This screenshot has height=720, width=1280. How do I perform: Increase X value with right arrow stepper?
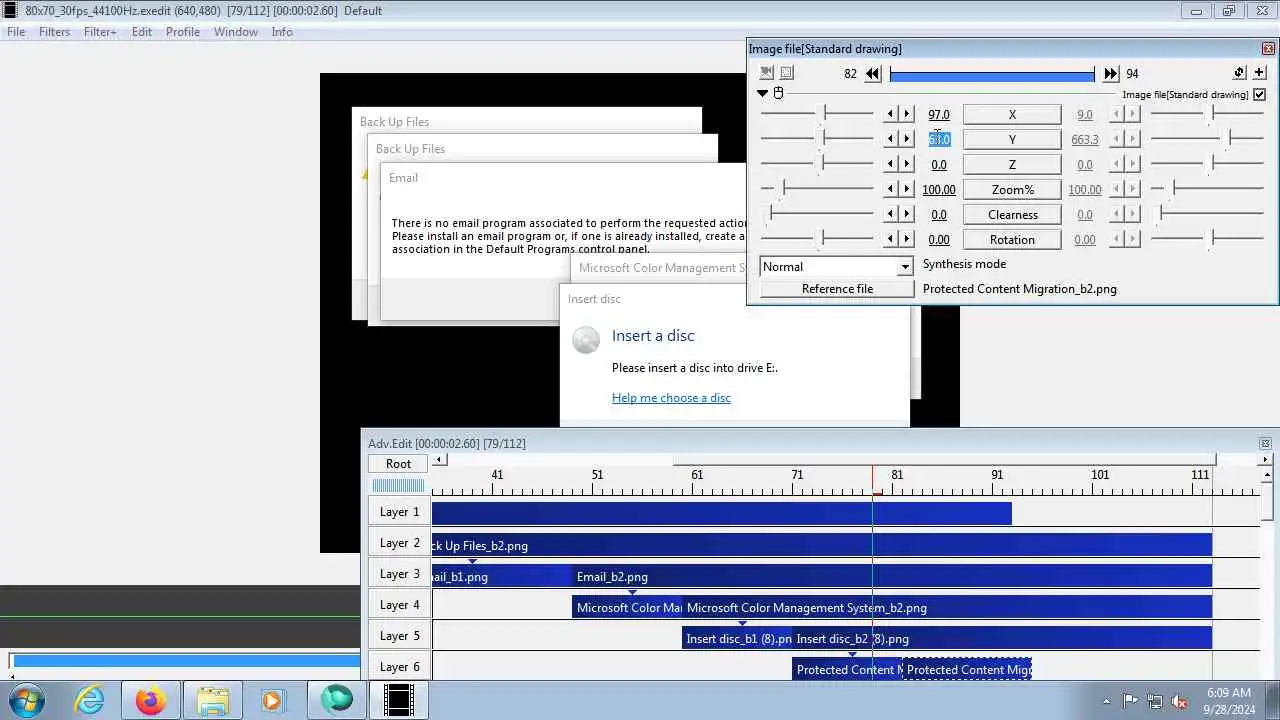907,114
